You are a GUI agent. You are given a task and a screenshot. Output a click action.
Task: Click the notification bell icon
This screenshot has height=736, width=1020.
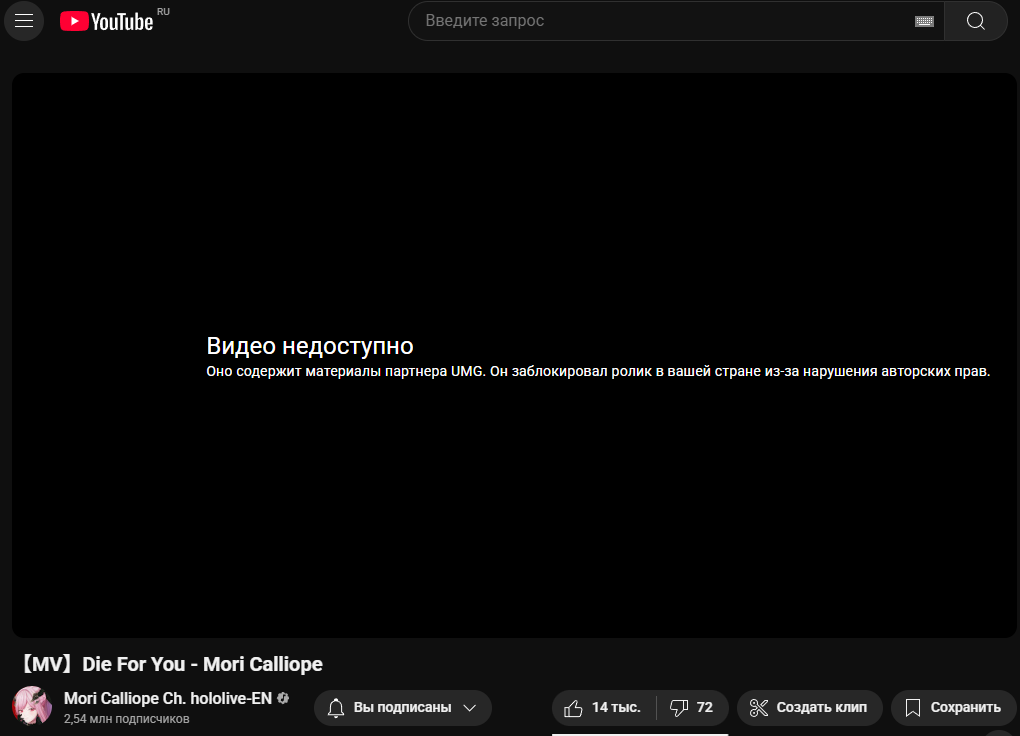tap(336, 707)
